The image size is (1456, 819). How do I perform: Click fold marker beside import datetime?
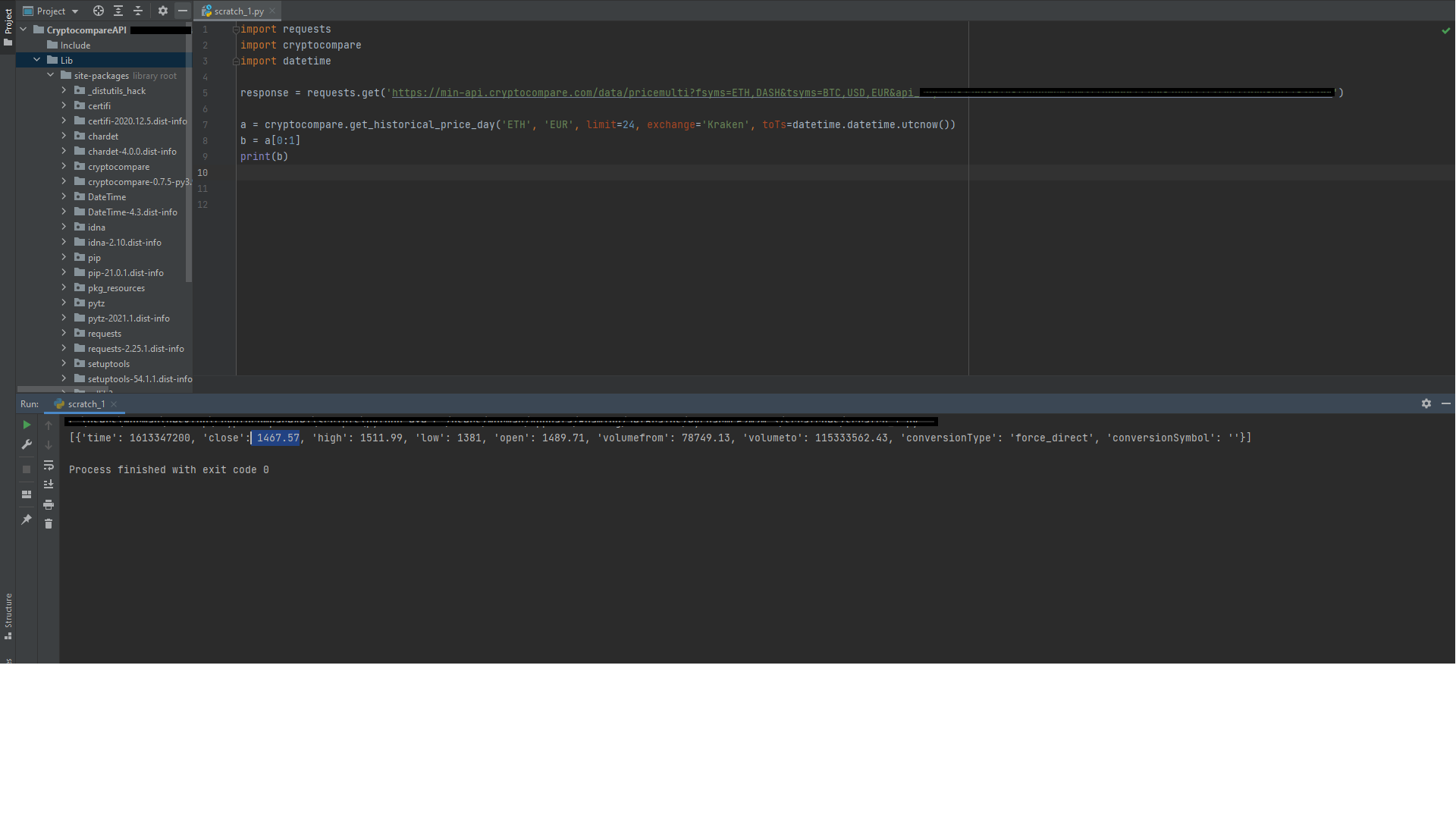236,61
